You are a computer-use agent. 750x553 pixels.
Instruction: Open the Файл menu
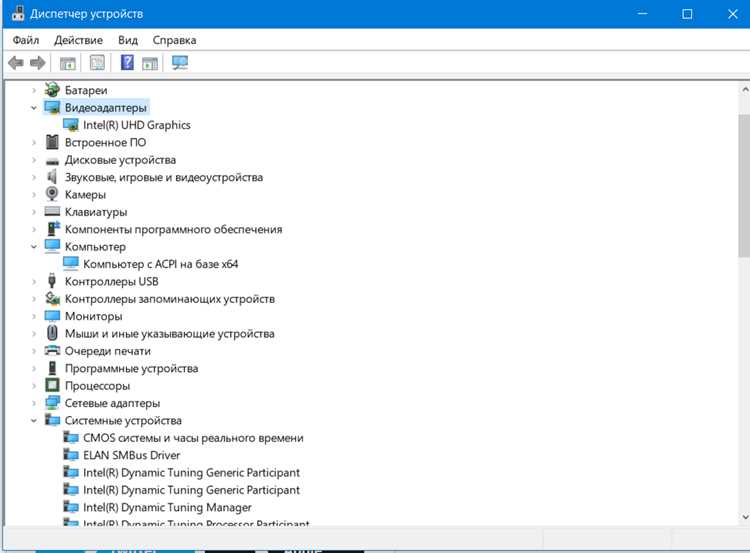(x=26, y=40)
